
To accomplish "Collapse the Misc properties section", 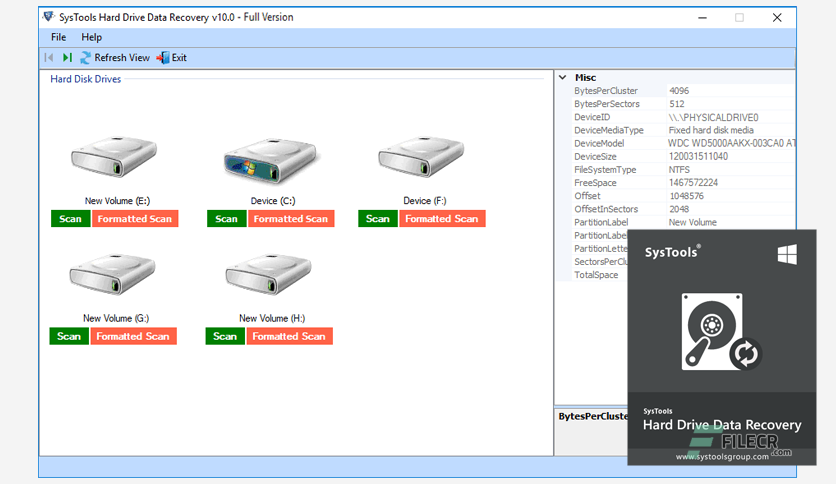I will tap(562, 77).
